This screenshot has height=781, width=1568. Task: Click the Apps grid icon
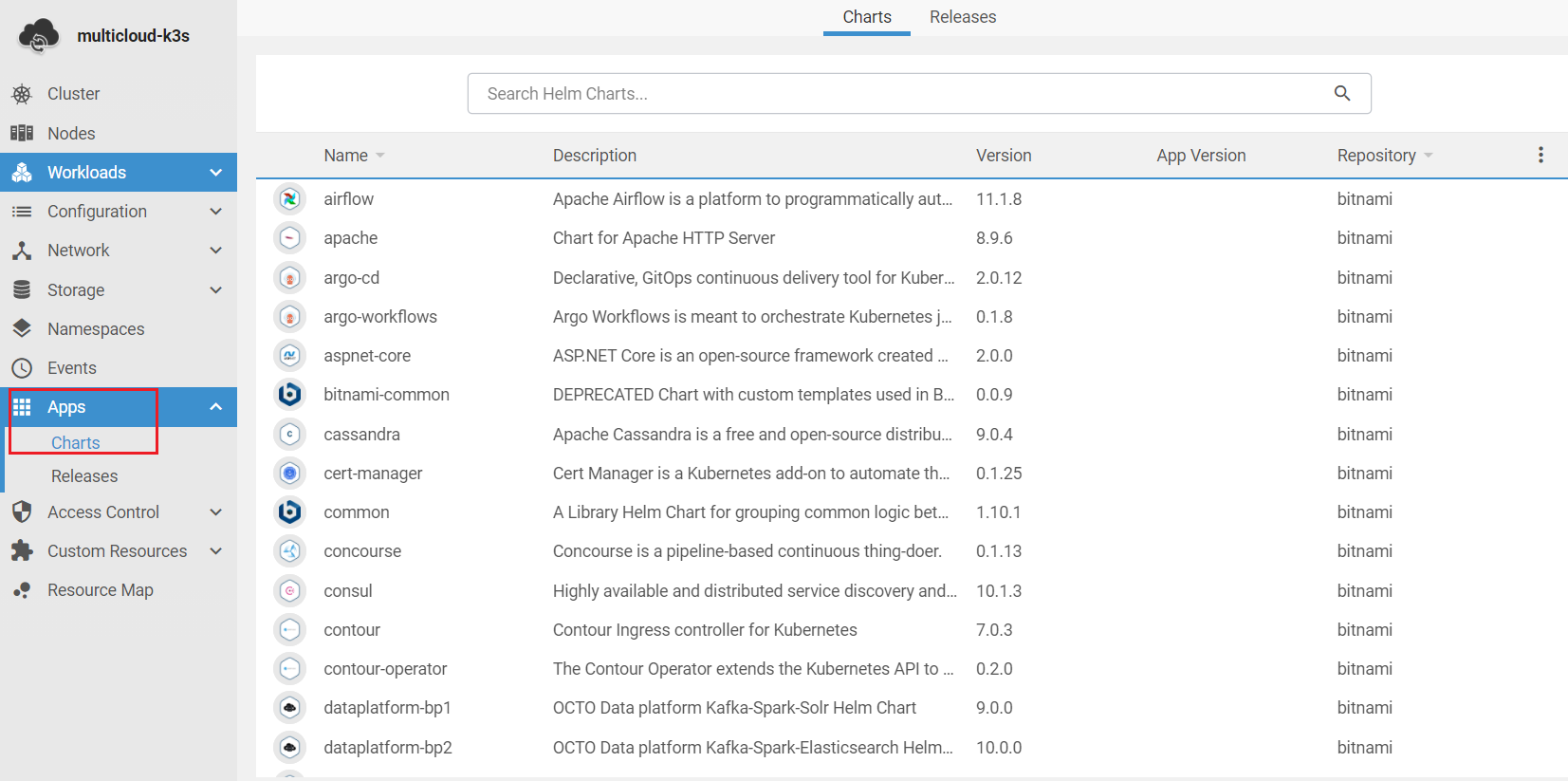(22, 407)
